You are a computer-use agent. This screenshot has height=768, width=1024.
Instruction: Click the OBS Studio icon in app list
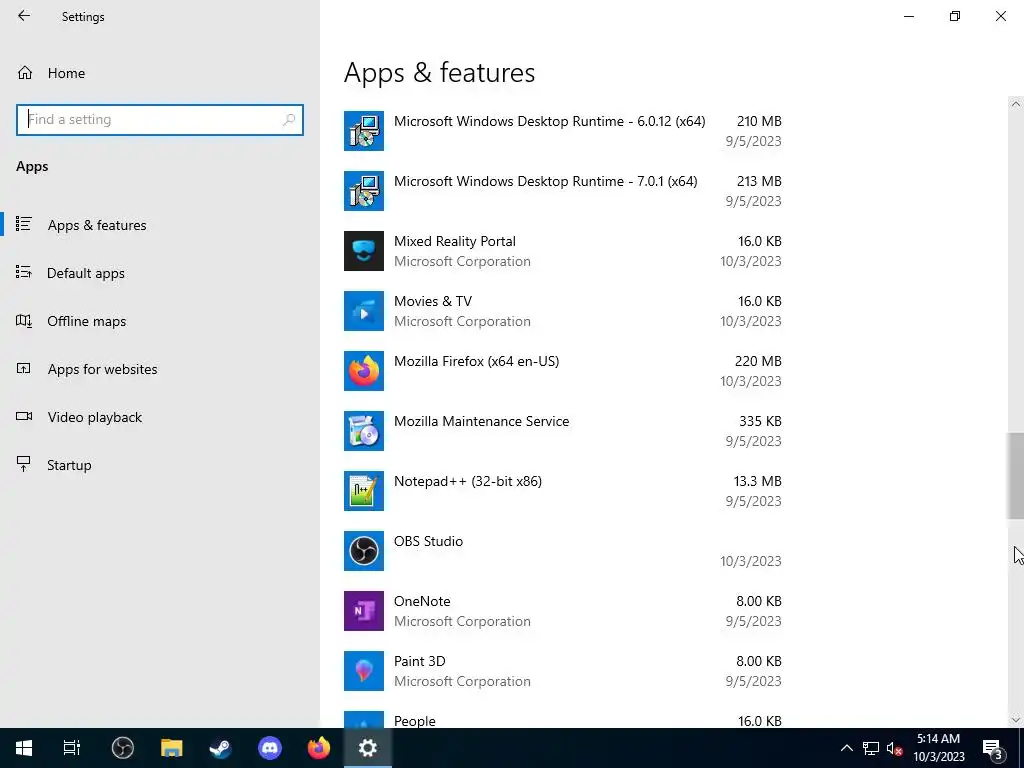click(x=364, y=551)
